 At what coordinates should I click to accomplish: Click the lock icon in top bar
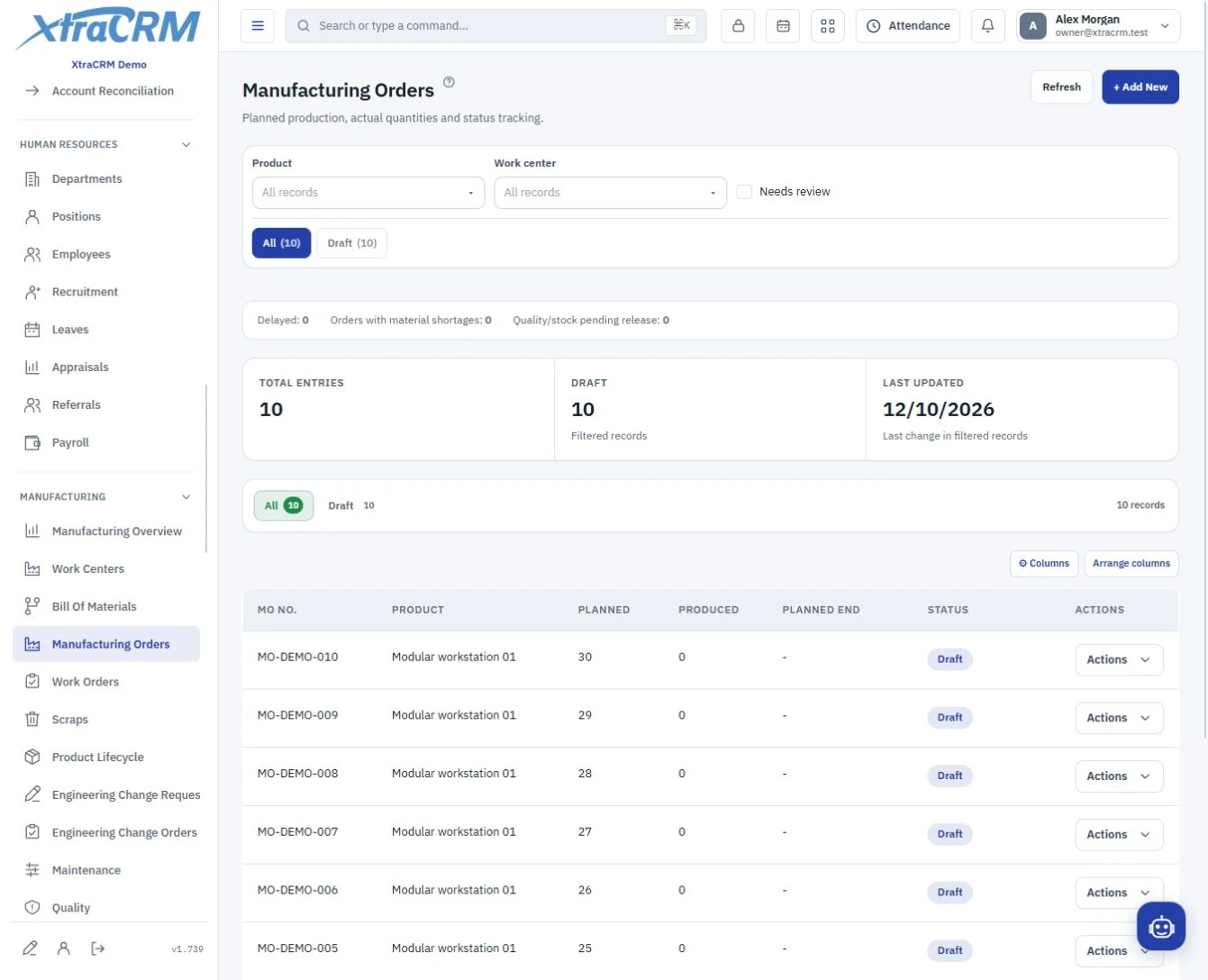(738, 26)
